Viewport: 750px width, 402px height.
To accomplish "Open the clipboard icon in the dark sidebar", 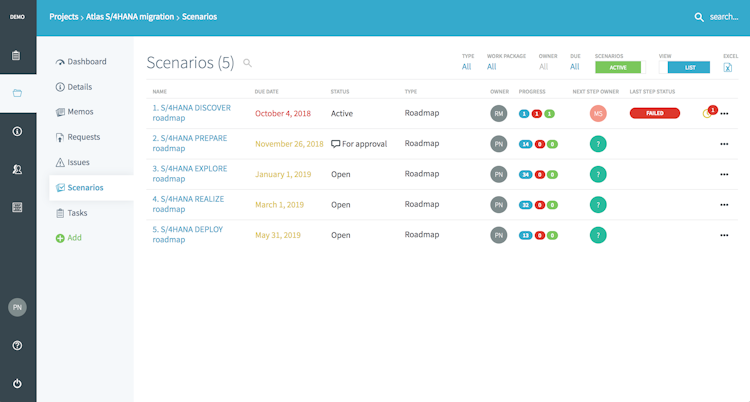I will (x=16, y=55).
